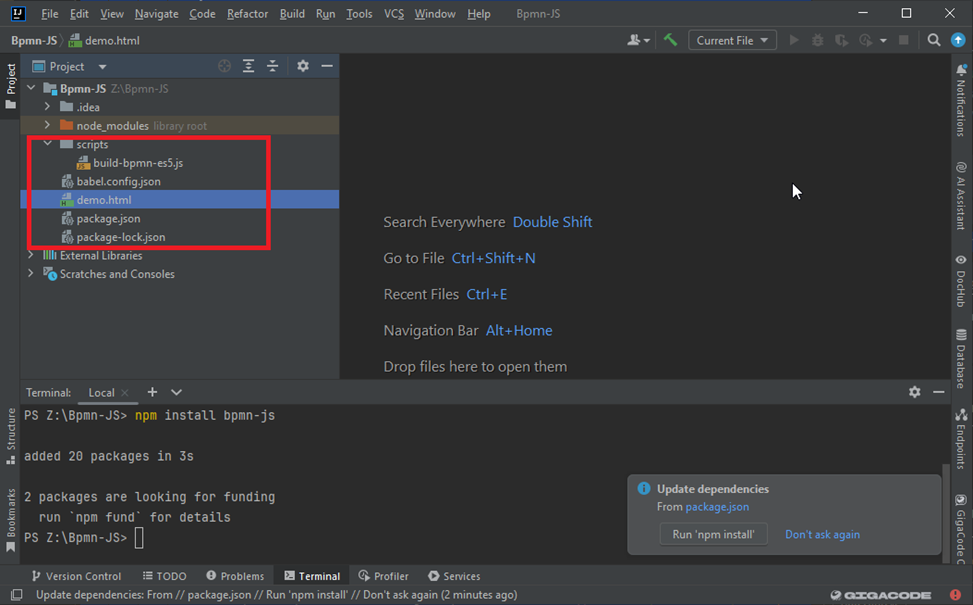973x605 pixels.
Task: Toggle the Structure side tab
Action: 11,436
